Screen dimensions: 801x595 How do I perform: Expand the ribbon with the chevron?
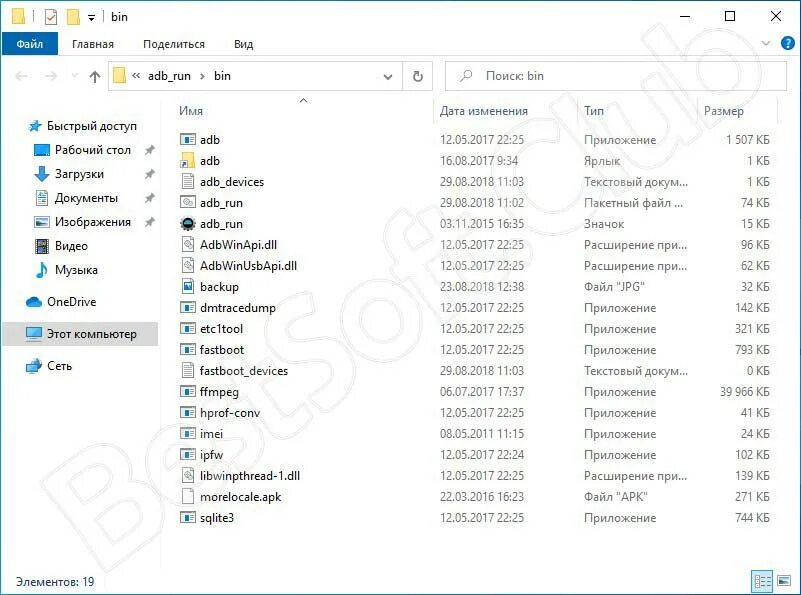point(766,43)
